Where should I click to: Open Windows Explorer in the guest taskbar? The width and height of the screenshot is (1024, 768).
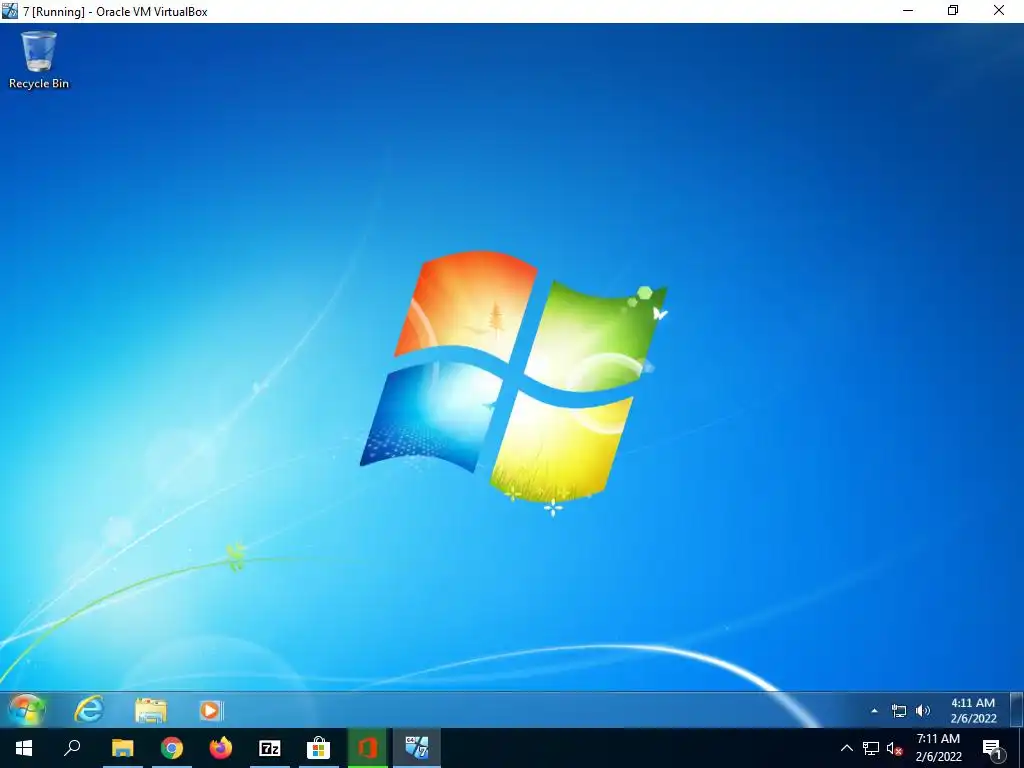tap(151, 710)
